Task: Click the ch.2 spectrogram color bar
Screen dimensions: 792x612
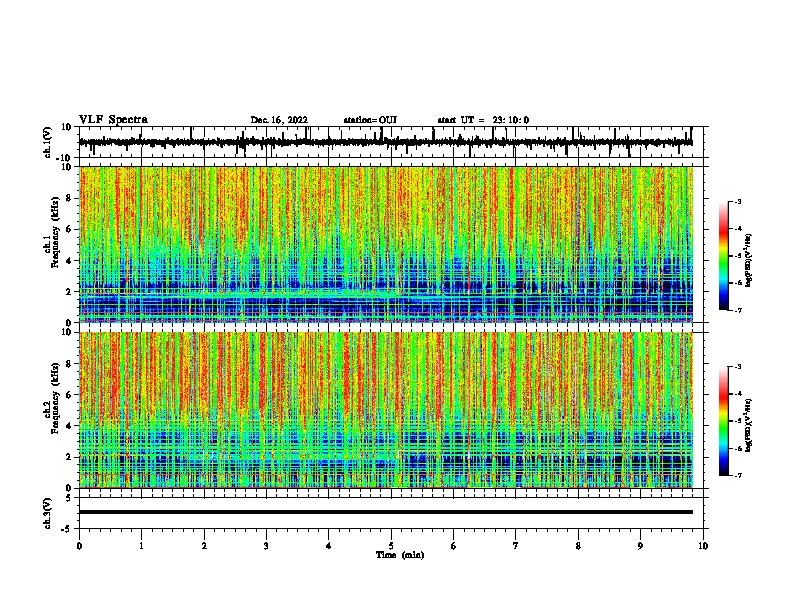Action: (723, 421)
